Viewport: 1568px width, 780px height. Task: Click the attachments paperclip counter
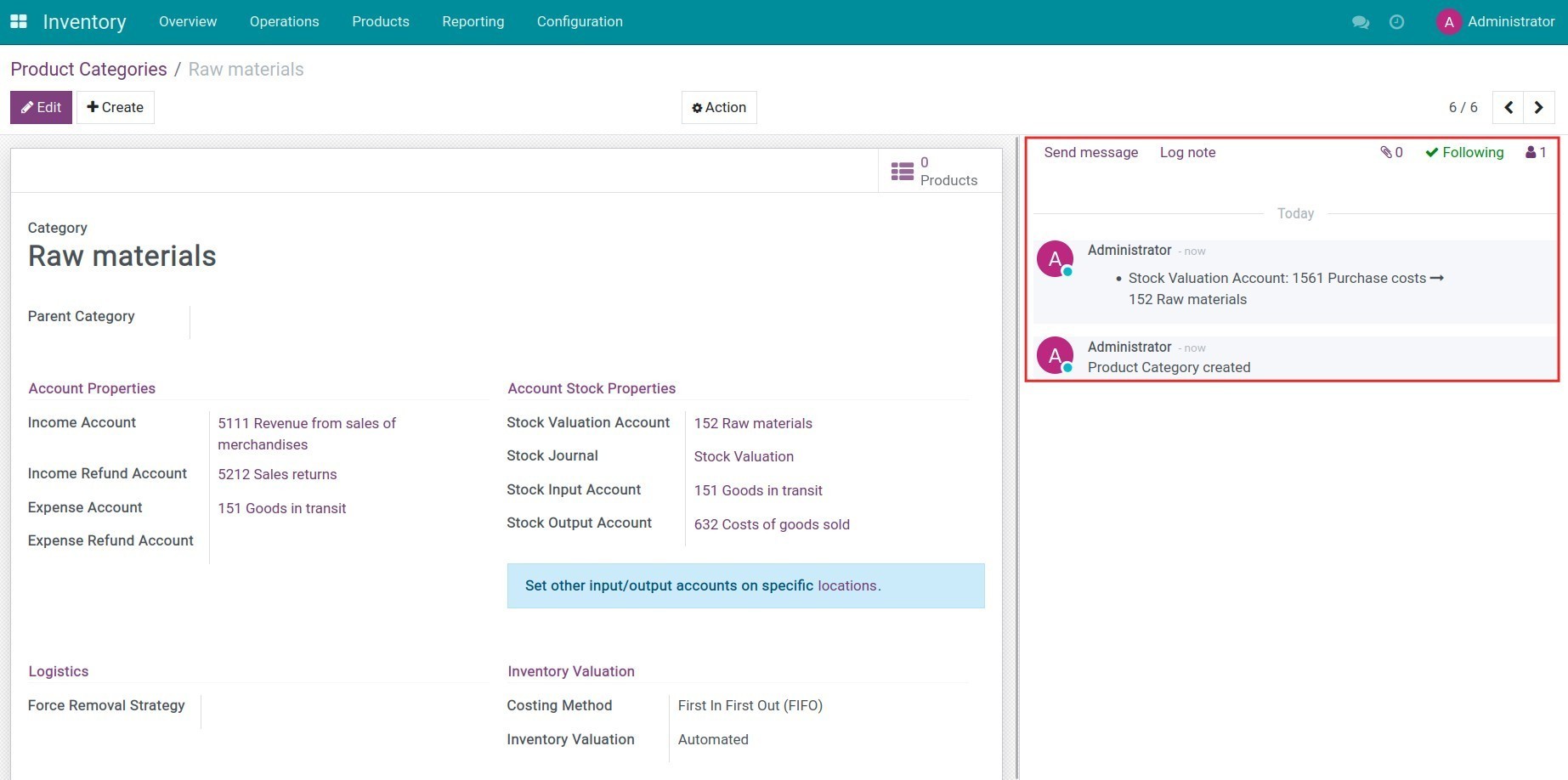pyautogui.click(x=1391, y=153)
